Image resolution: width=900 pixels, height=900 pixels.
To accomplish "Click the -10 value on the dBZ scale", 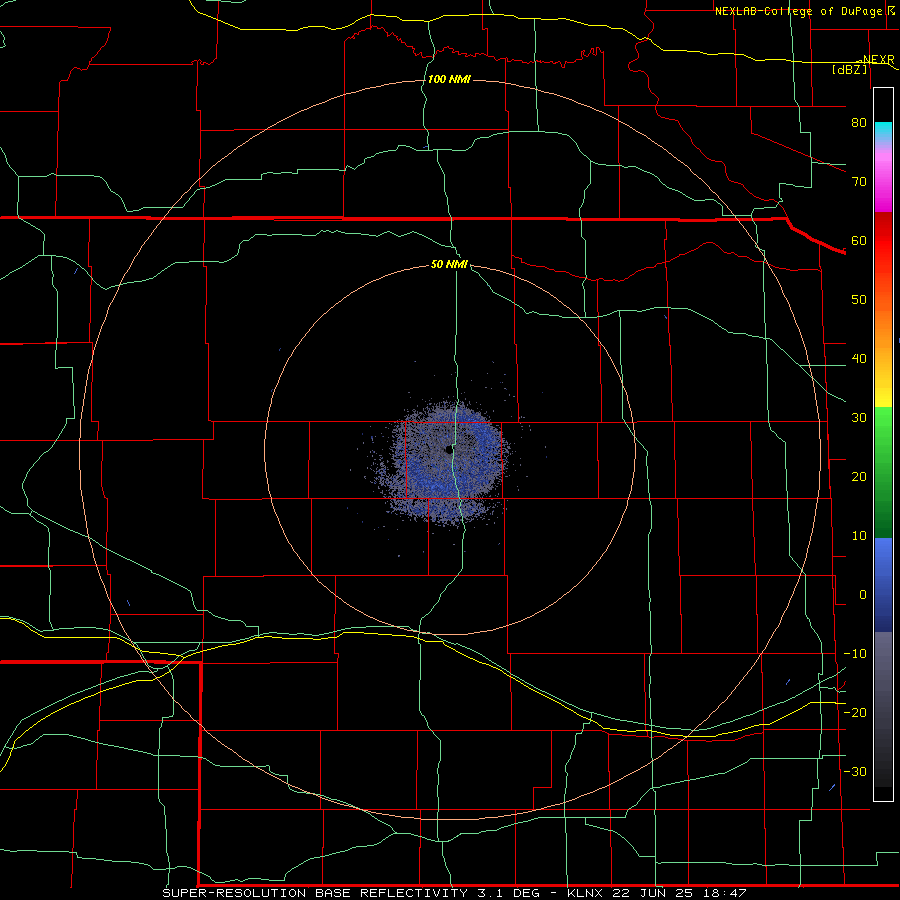I will pos(855,654).
